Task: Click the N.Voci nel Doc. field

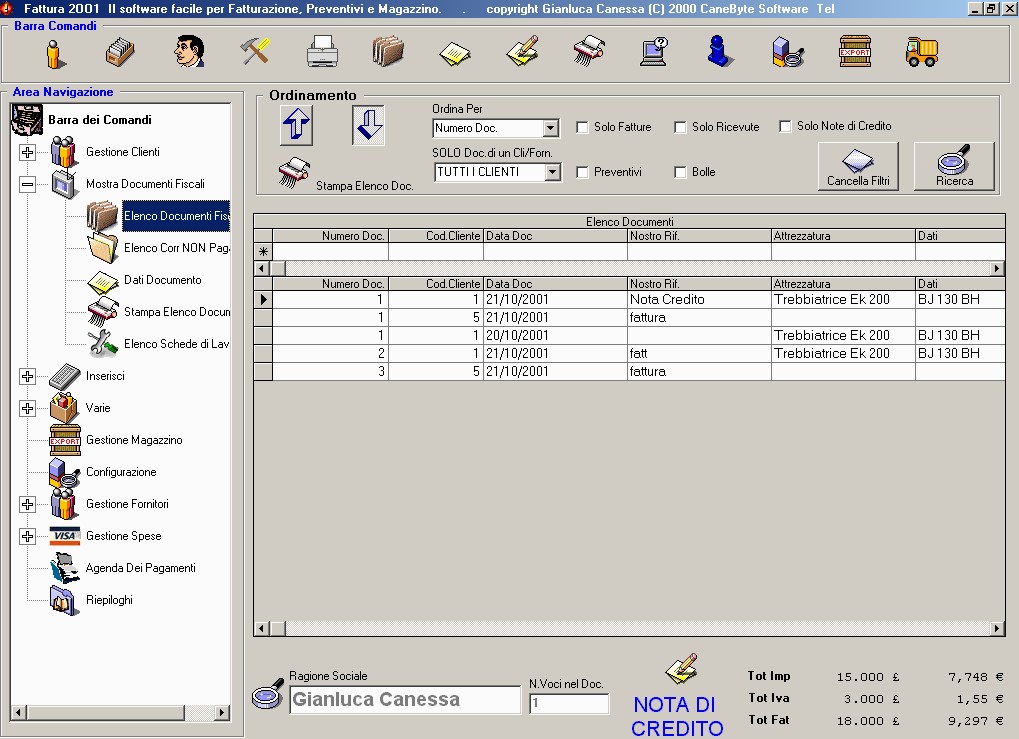Action: (x=569, y=703)
